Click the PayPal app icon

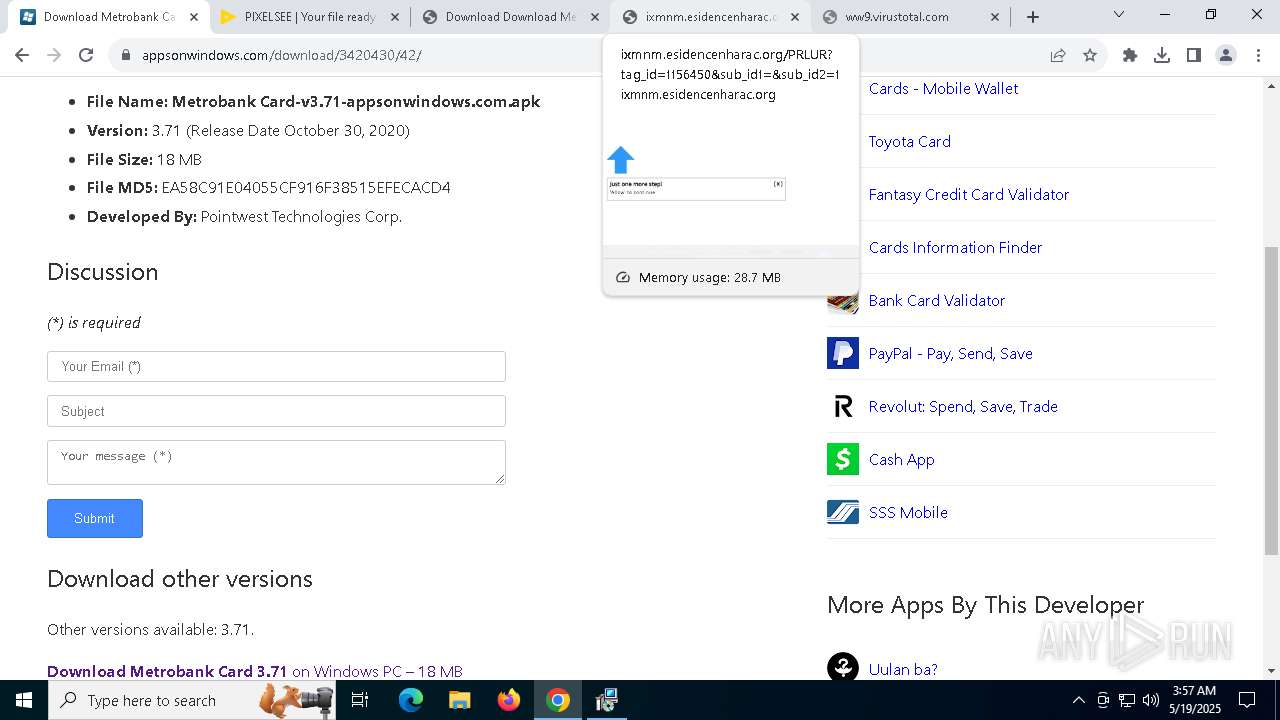point(843,353)
